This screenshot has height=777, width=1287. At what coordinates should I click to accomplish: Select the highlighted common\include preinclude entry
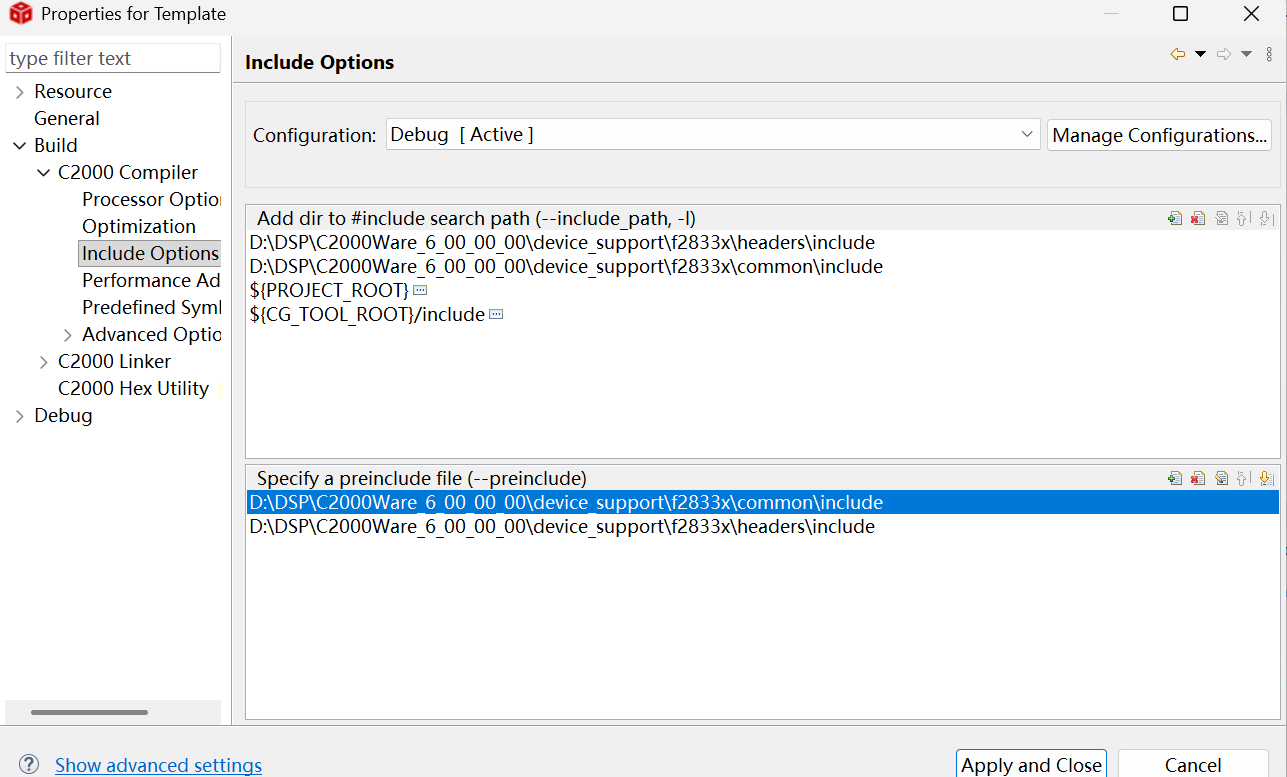763,502
